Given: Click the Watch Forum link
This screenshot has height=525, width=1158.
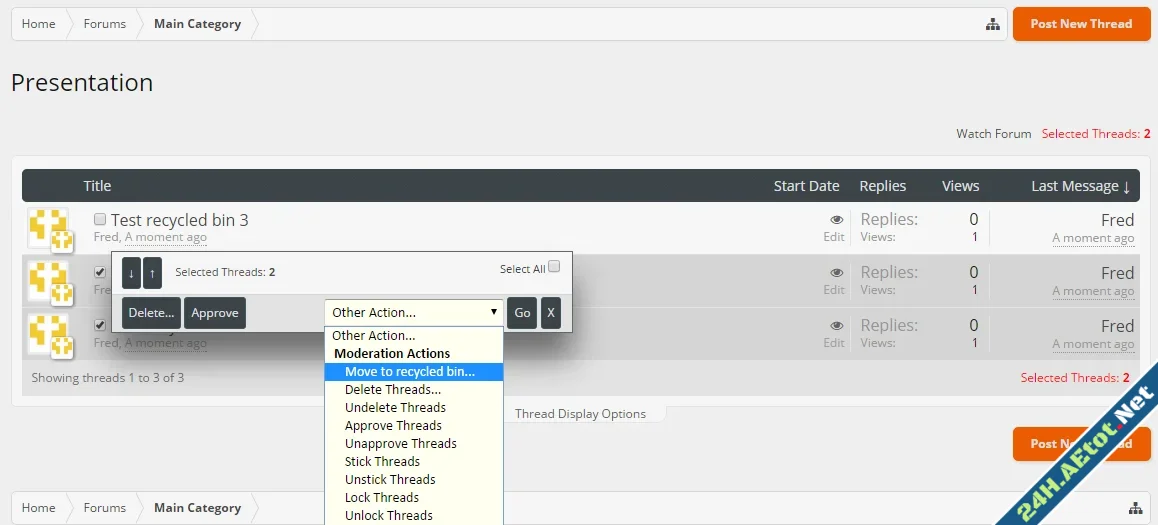Looking at the screenshot, I should [993, 134].
